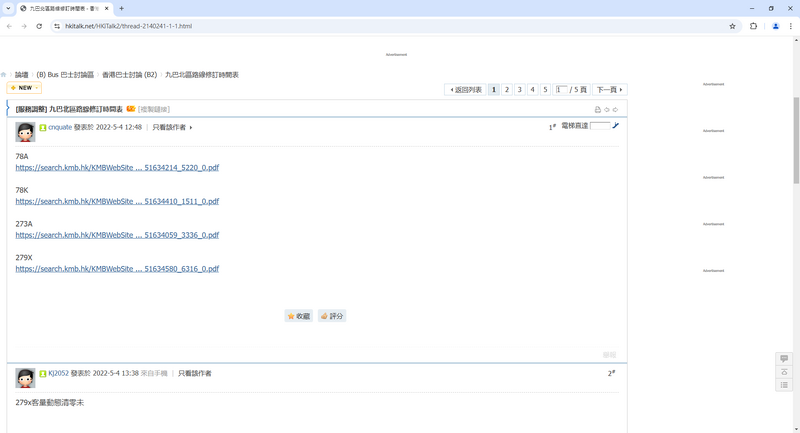
Task: Open the 78A timetable PDF link
Action: point(117,168)
